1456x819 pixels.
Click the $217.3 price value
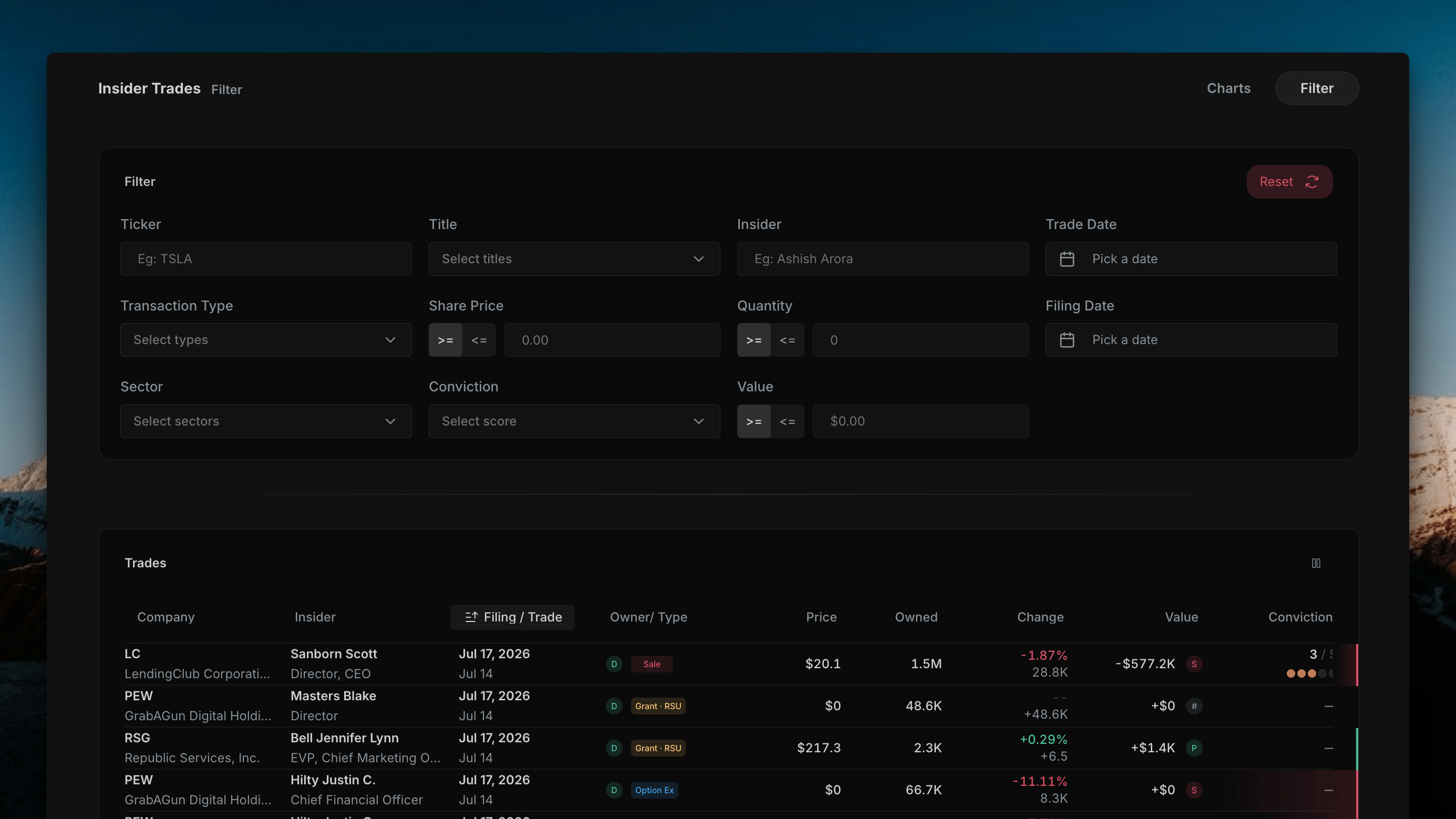click(819, 748)
